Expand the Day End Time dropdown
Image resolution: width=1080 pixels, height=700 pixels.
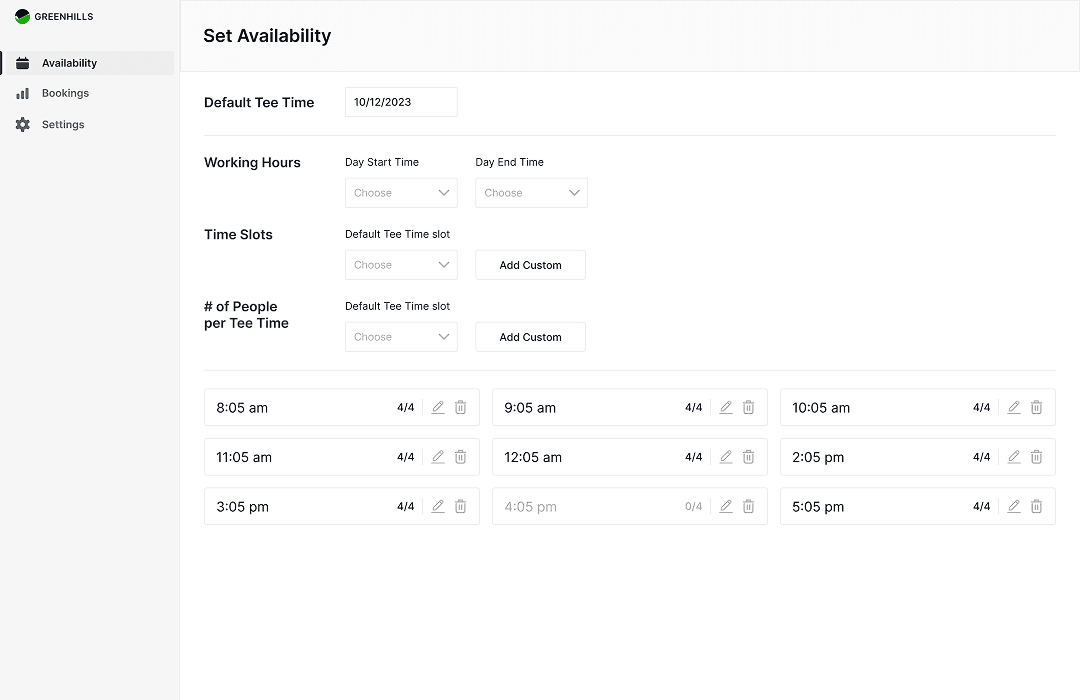[x=531, y=193]
